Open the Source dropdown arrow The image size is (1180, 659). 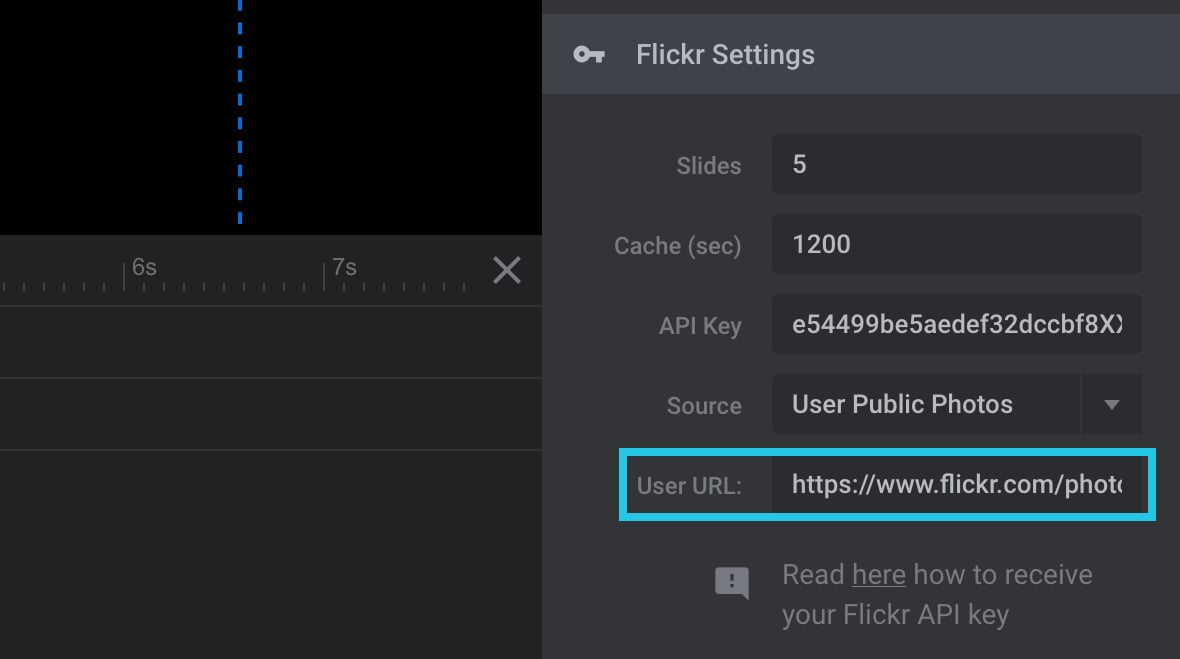(x=1112, y=404)
